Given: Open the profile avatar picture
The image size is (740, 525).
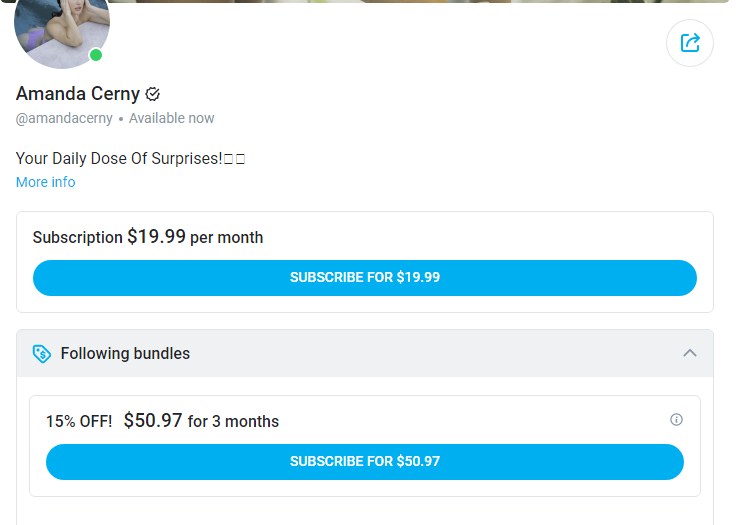Looking at the screenshot, I should coord(62,31).
